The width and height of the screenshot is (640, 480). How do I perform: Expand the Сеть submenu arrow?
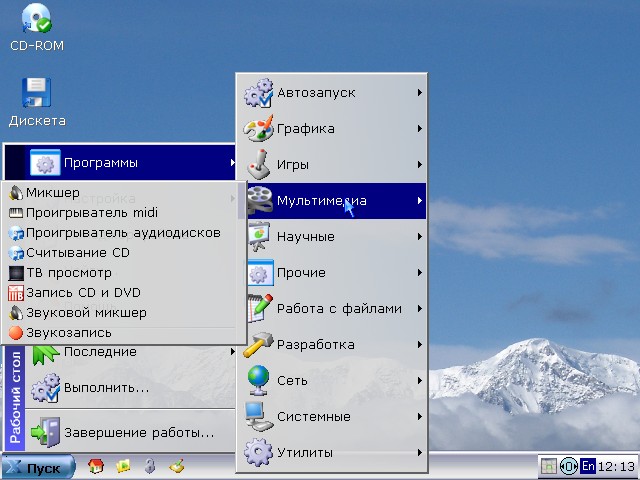tap(420, 380)
